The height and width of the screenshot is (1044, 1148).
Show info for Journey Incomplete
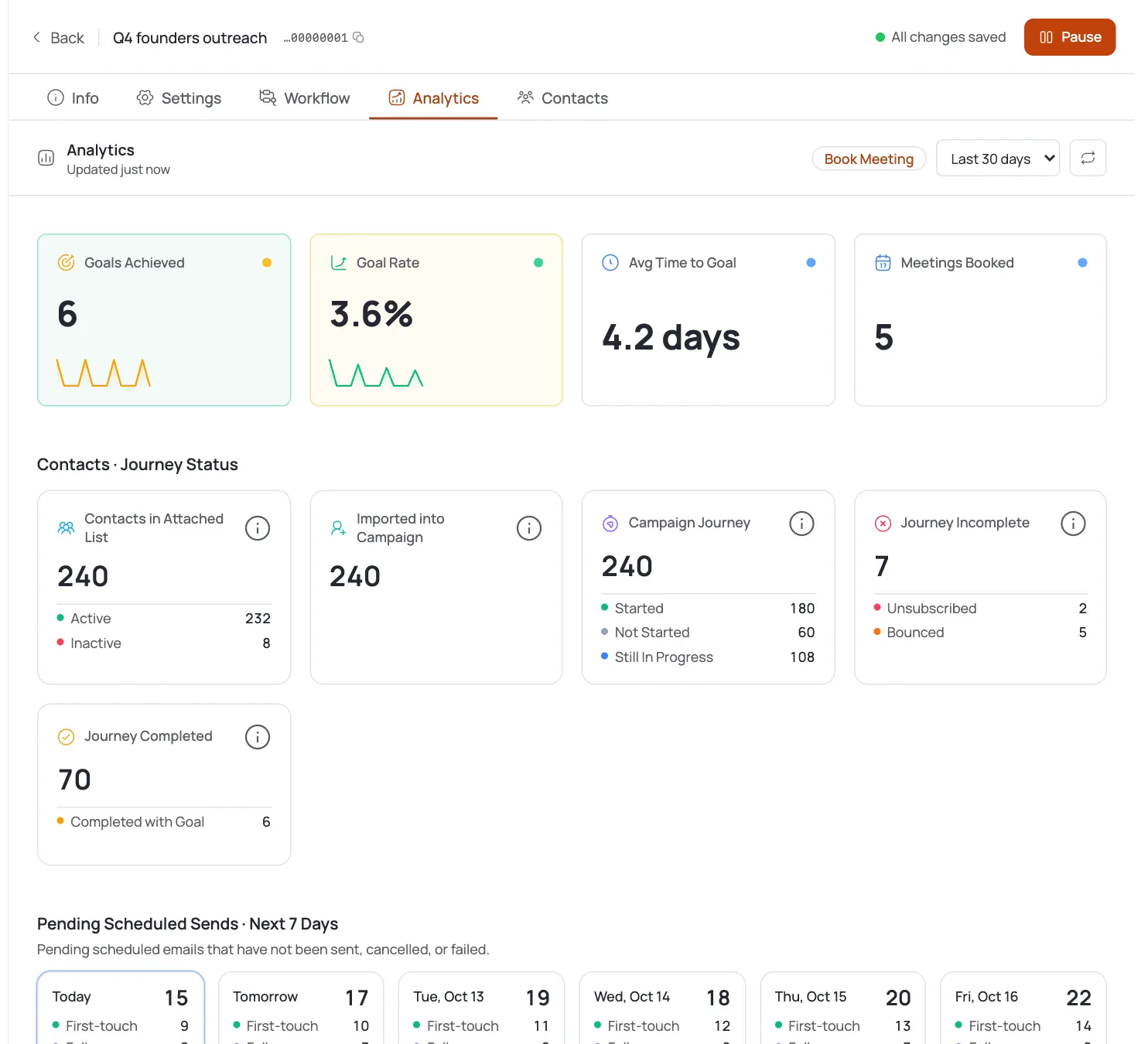click(x=1073, y=524)
